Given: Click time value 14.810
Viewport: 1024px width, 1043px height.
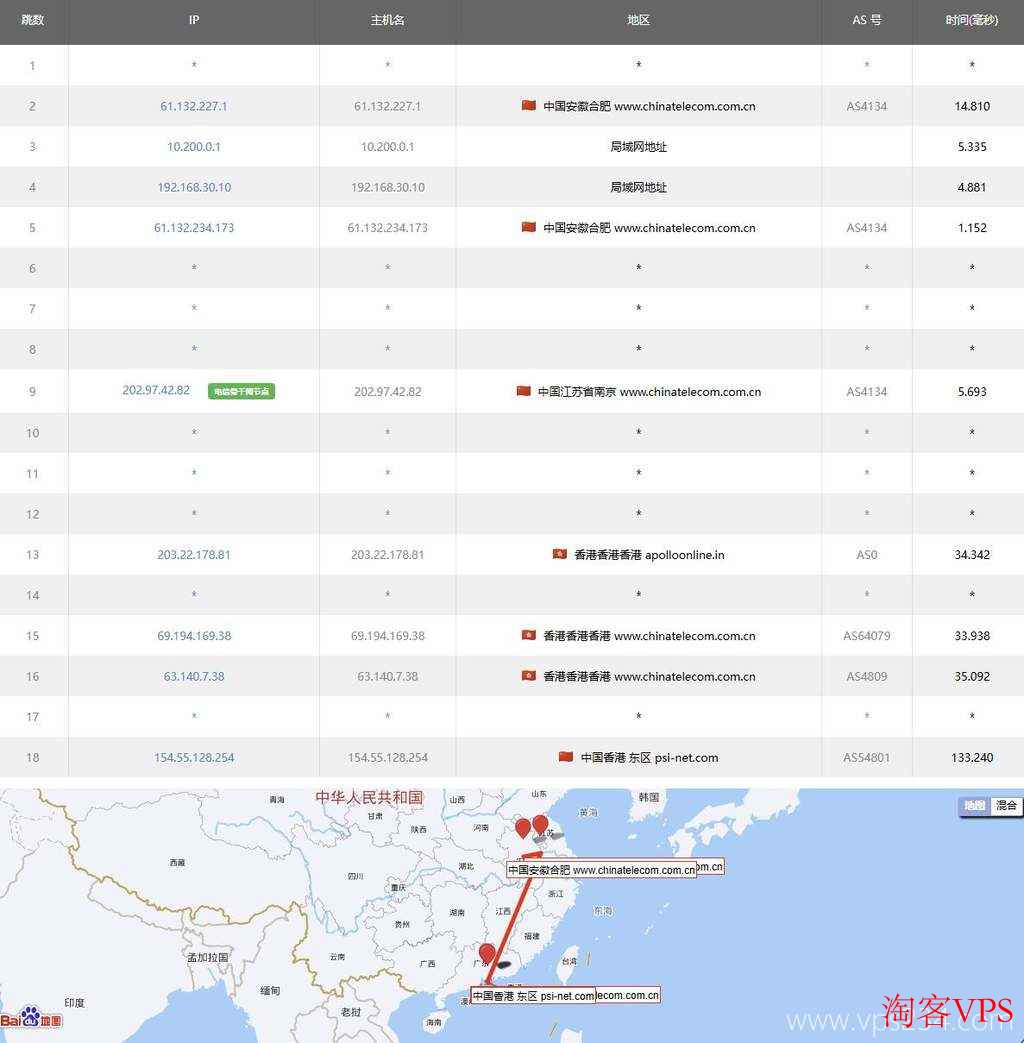Looking at the screenshot, I should pyautogui.click(x=971, y=106).
